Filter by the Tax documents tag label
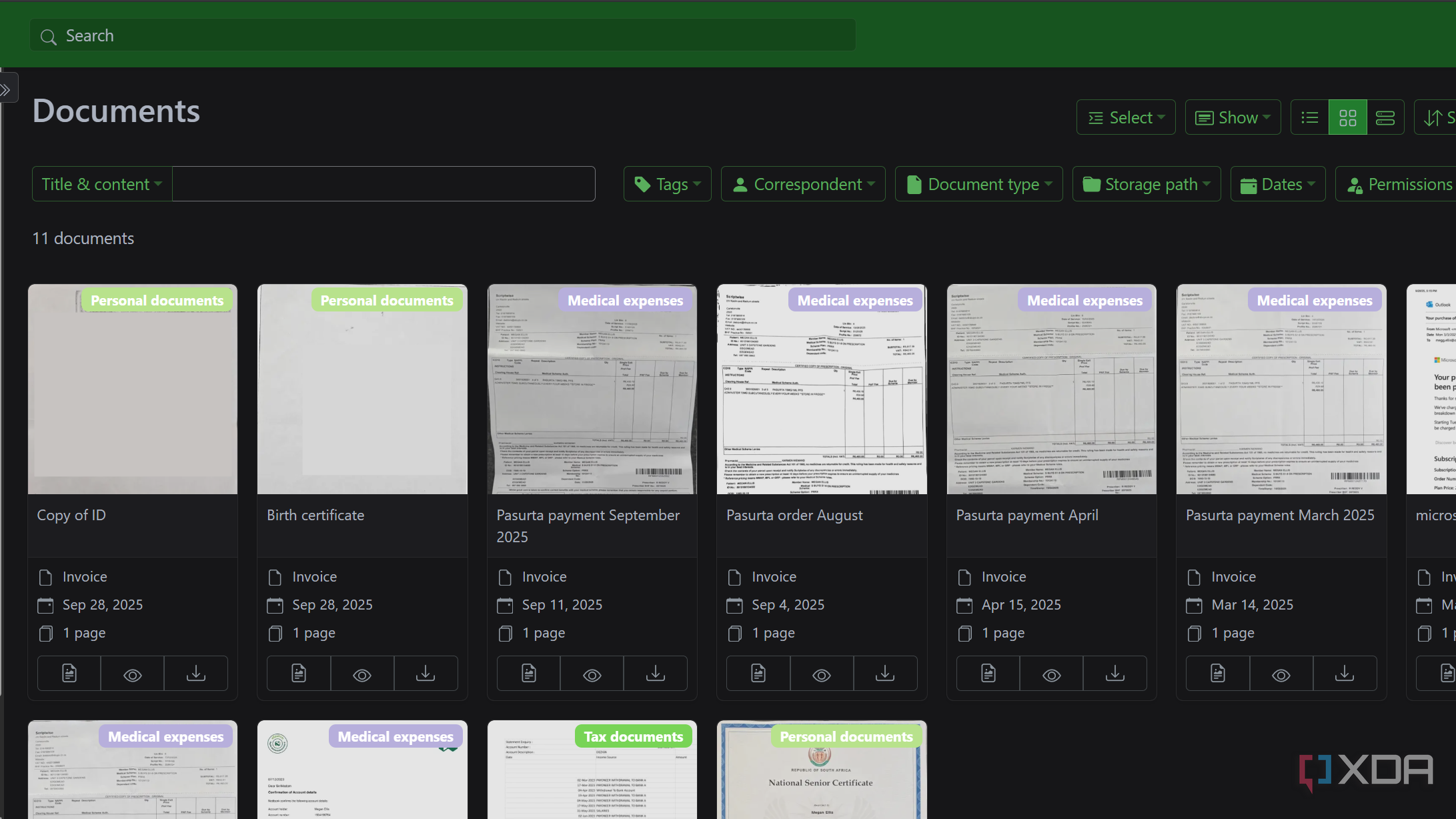Screen dimensions: 1456x819 pos(633,737)
